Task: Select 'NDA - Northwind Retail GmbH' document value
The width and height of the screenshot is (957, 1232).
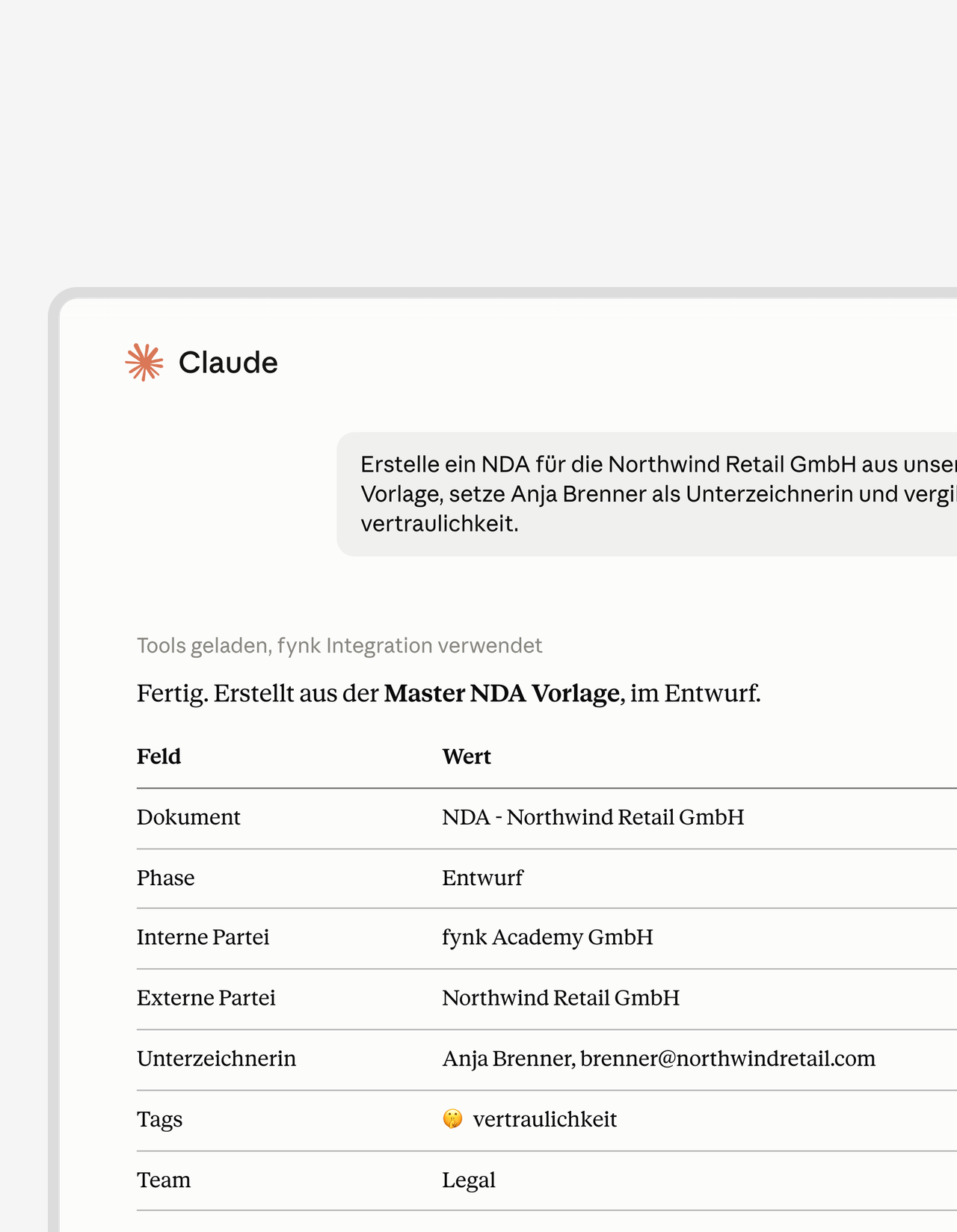Action: (594, 817)
